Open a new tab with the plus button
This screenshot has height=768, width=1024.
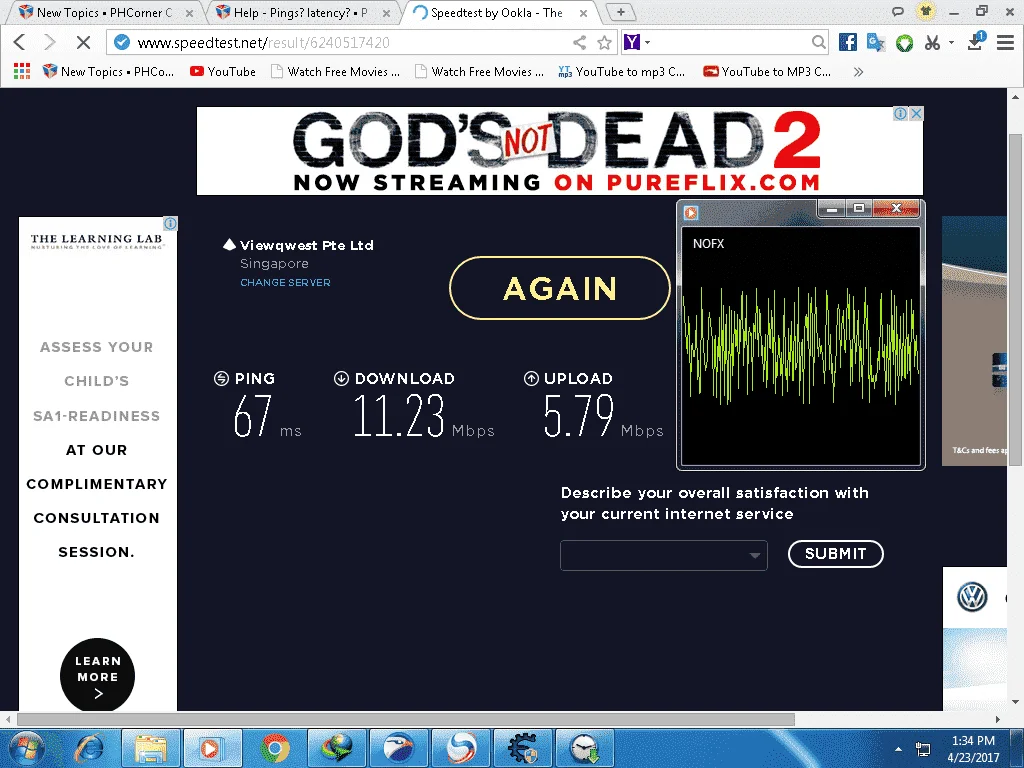tap(620, 12)
